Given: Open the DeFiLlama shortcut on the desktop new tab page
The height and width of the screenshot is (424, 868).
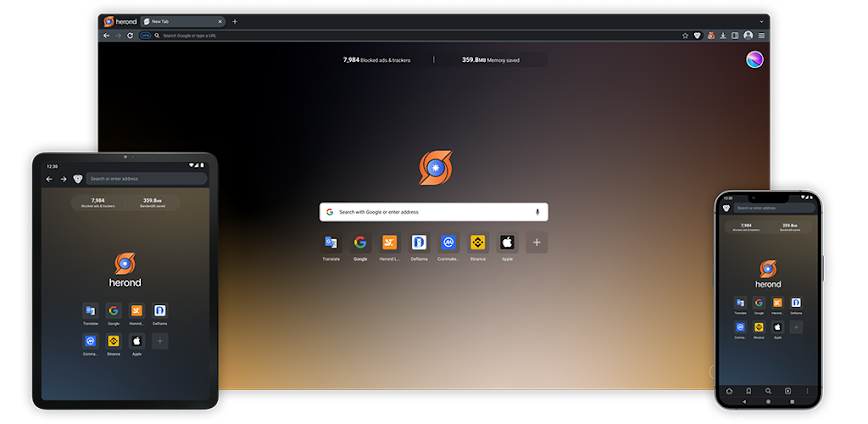Looking at the screenshot, I should coord(419,242).
